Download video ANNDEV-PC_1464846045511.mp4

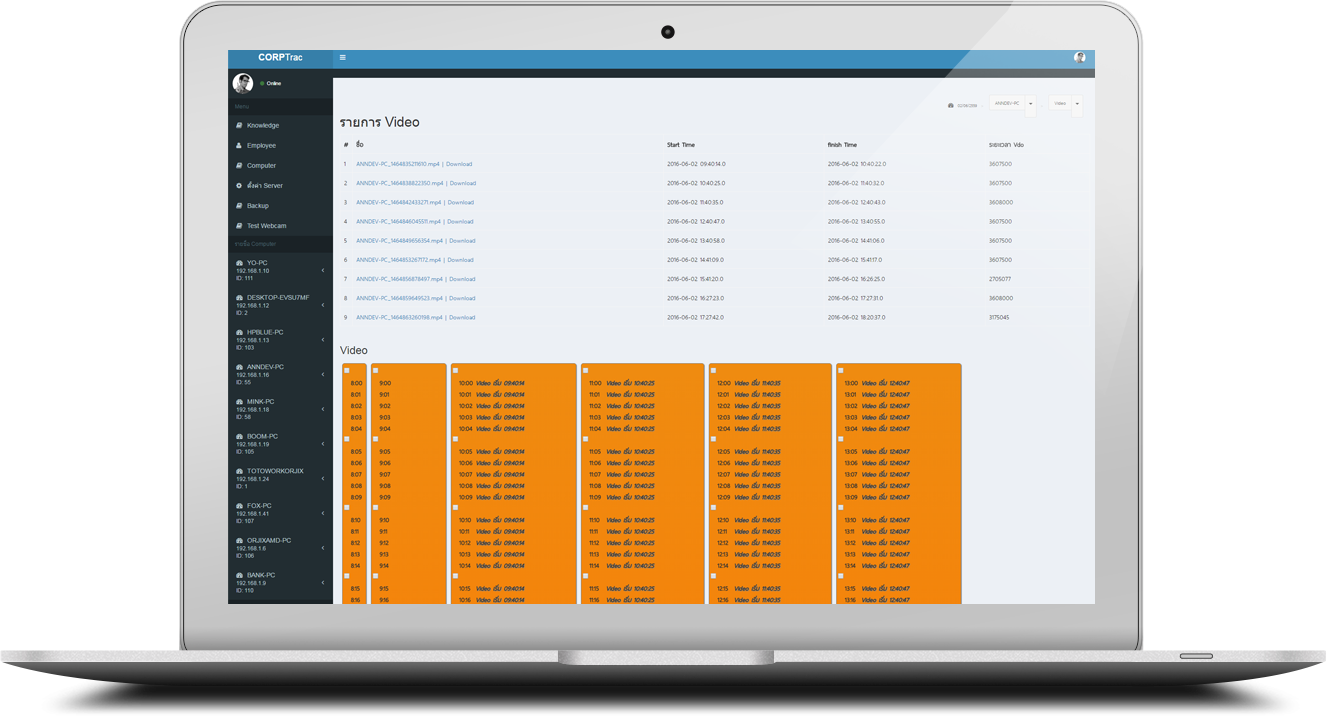pyautogui.click(x=460, y=222)
